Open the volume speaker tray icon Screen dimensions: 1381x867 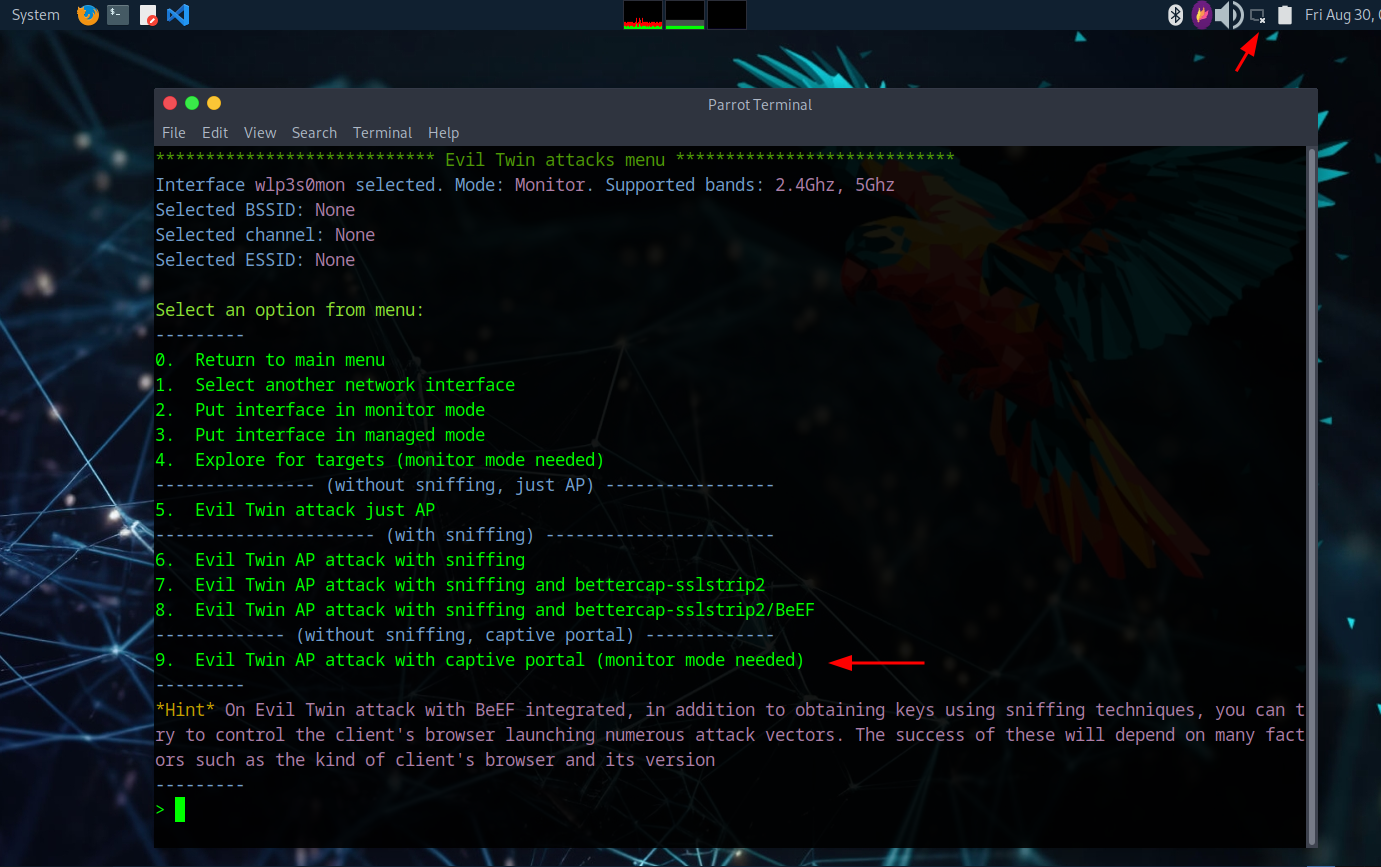tap(1229, 15)
